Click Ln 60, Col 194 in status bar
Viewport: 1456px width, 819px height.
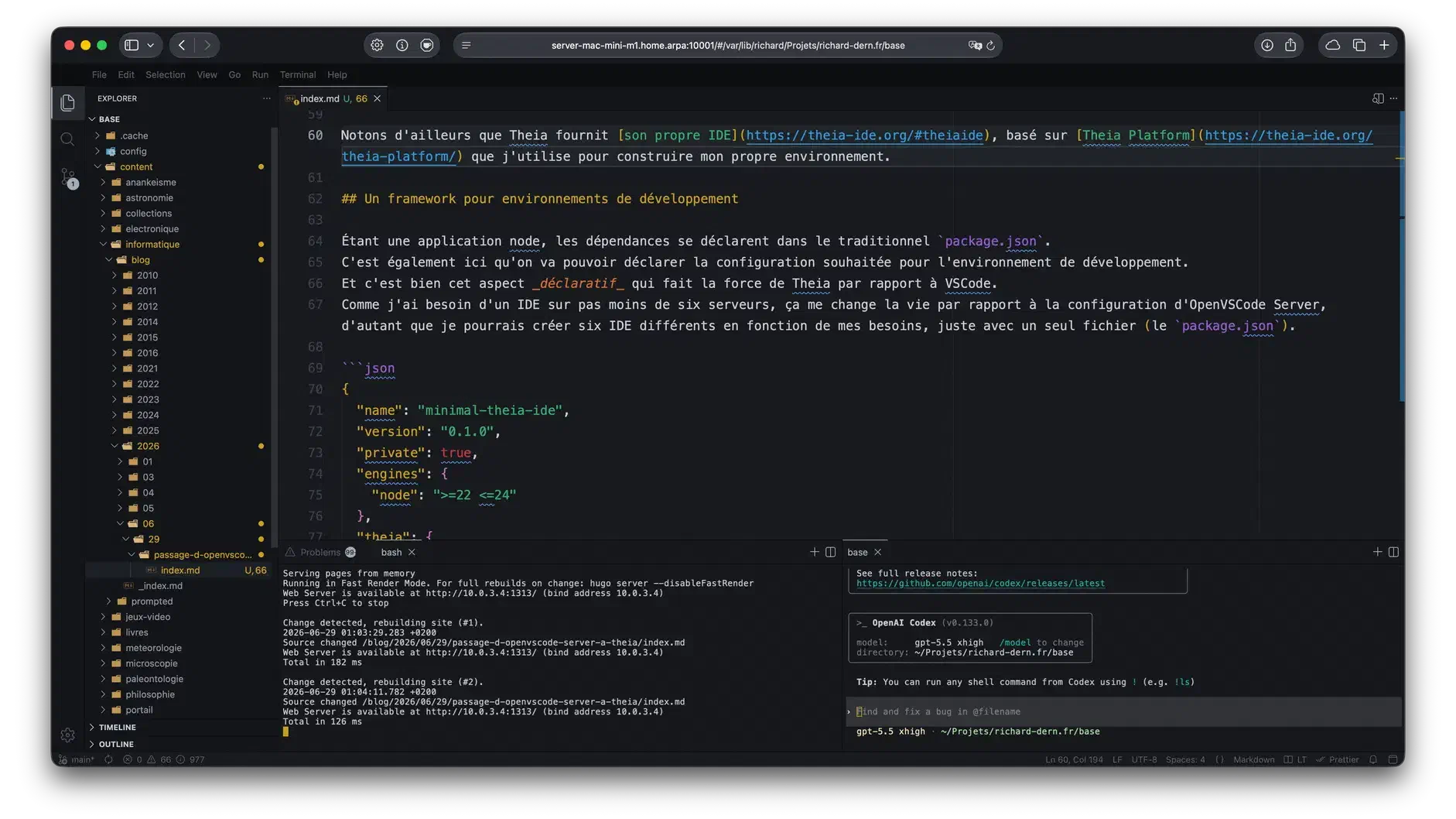pyautogui.click(x=1074, y=759)
